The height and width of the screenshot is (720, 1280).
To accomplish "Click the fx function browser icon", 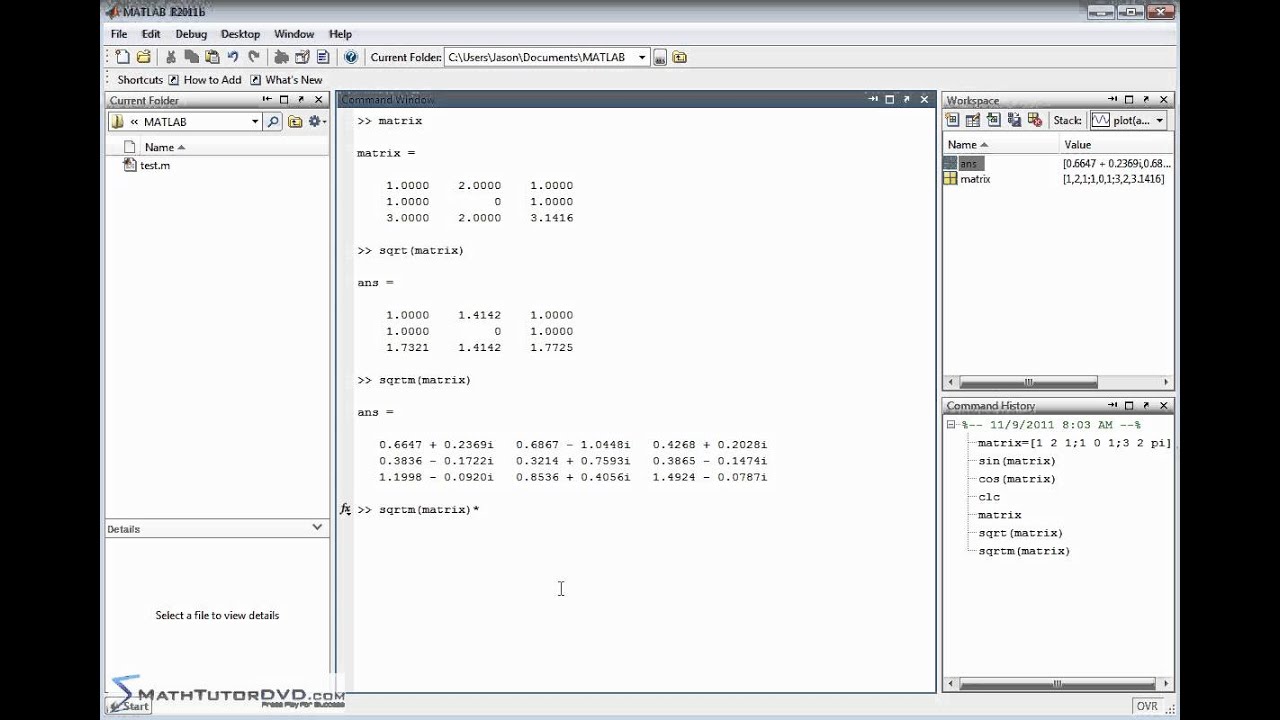I will click(346, 509).
